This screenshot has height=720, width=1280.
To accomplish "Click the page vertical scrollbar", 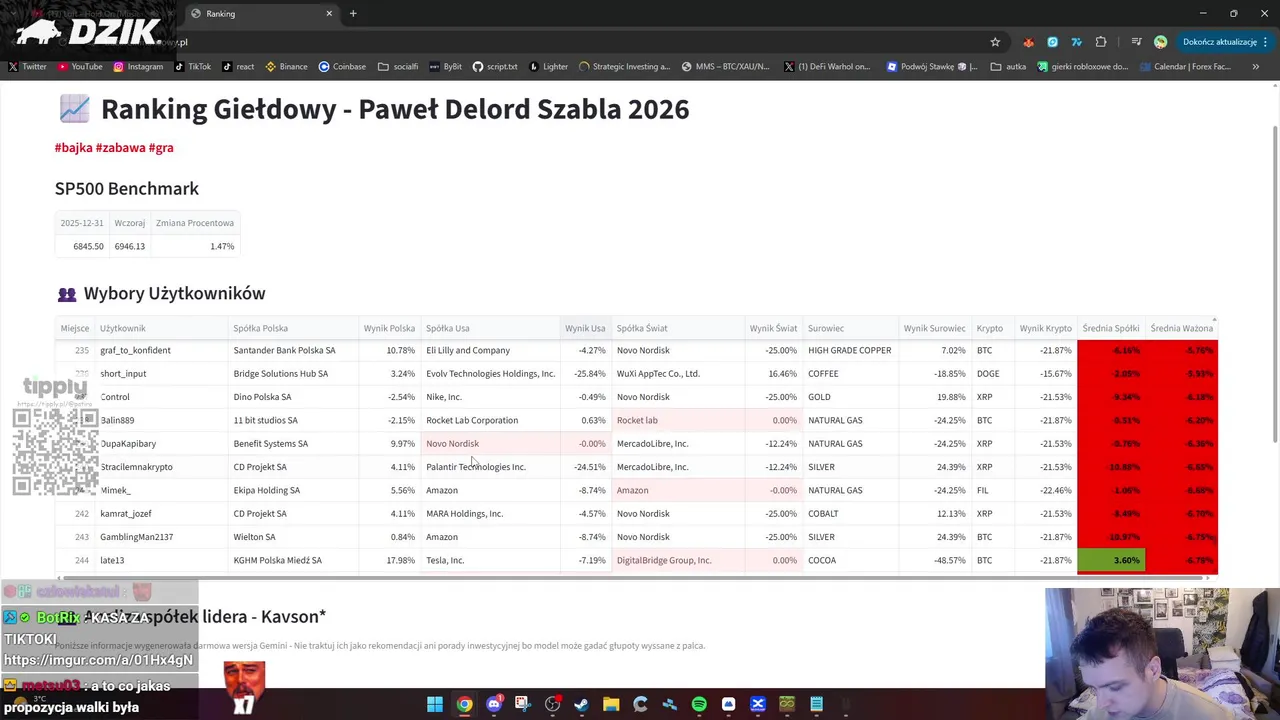I will 1275,285.
